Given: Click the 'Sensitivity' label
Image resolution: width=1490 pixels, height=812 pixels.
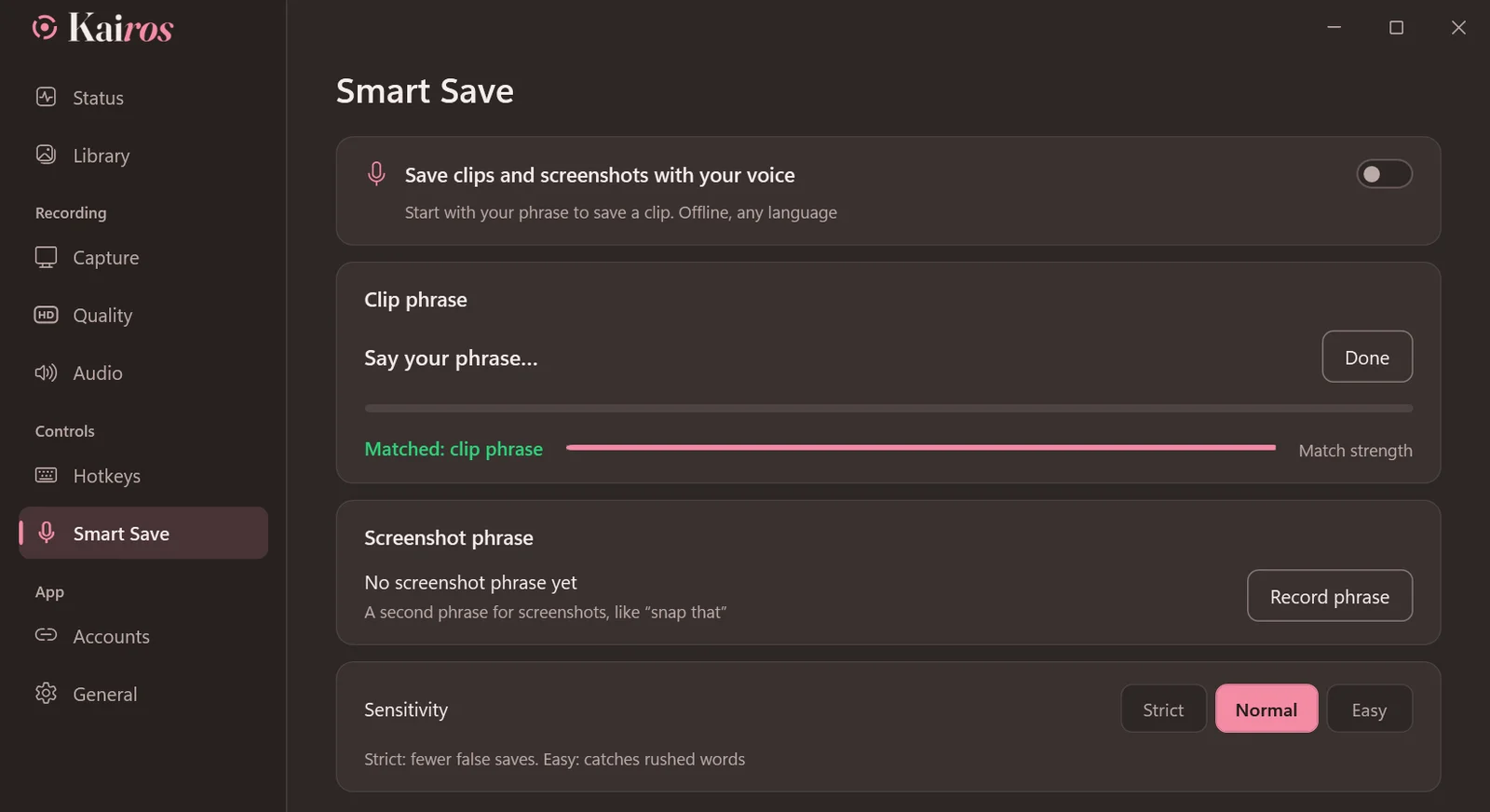Looking at the screenshot, I should coord(406,710).
